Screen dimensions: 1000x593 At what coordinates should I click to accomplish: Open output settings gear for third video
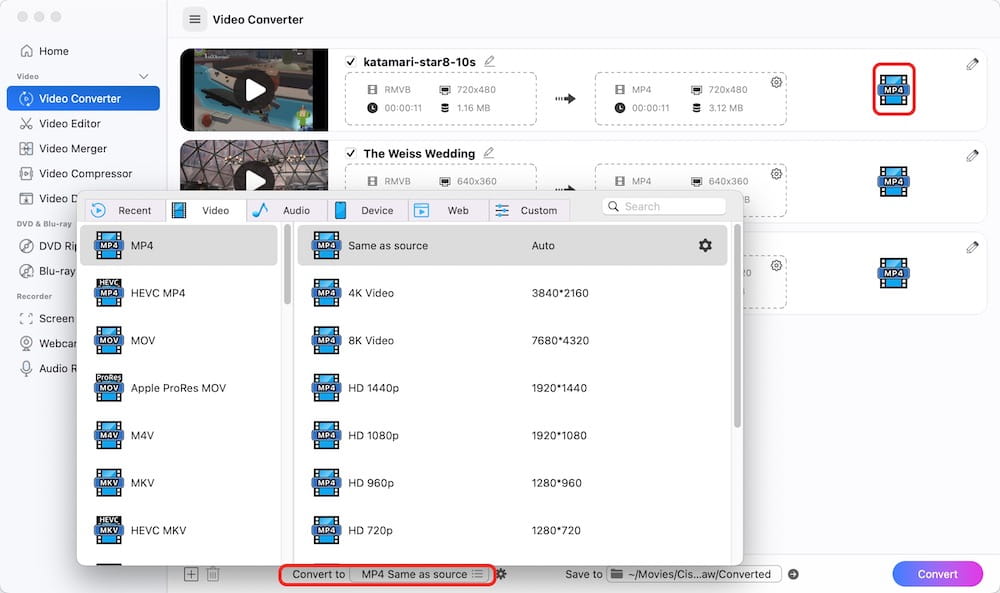(x=776, y=265)
